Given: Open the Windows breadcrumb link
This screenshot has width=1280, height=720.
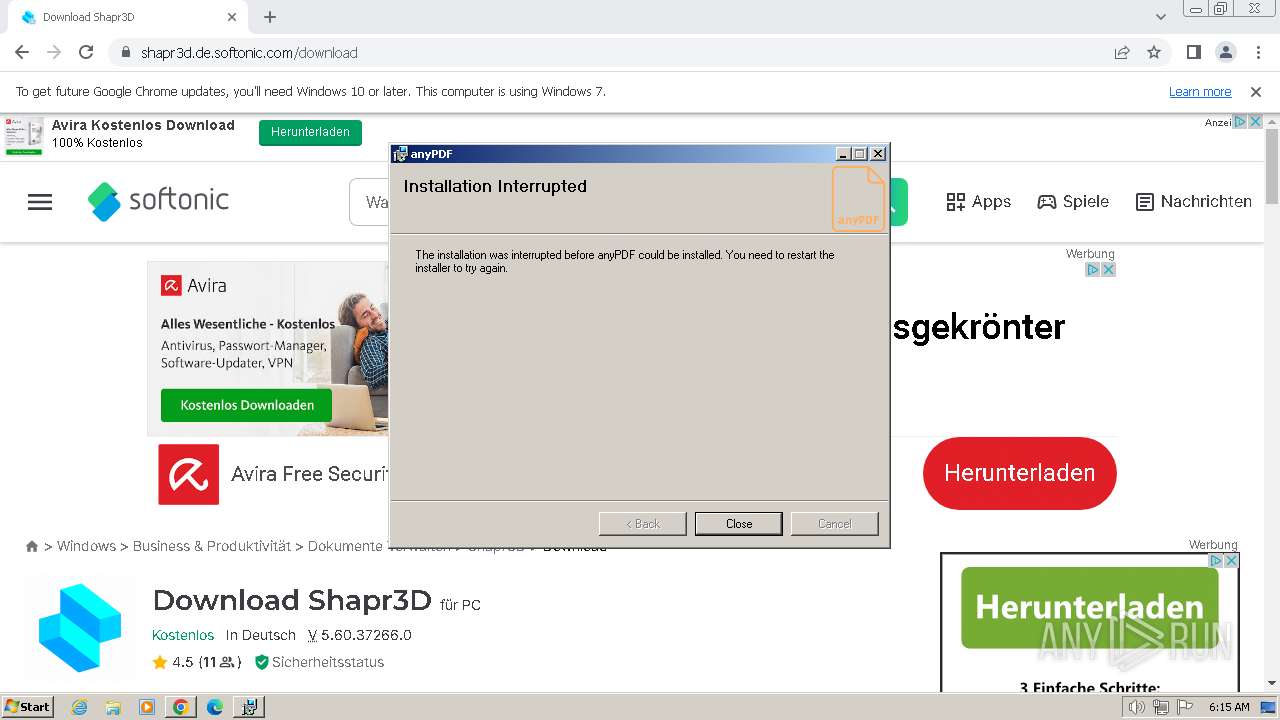Looking at the screenshot, I should 86,546.
